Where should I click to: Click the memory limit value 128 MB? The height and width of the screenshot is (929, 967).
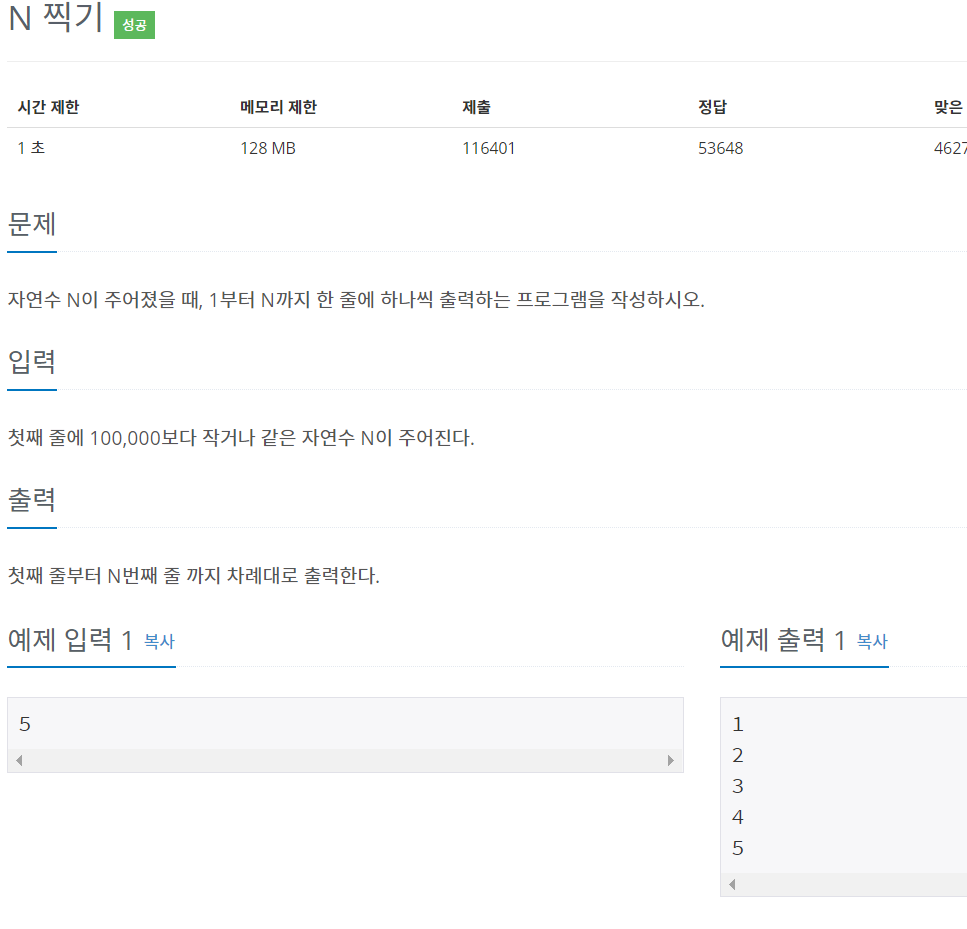click(x=268, y=148)
